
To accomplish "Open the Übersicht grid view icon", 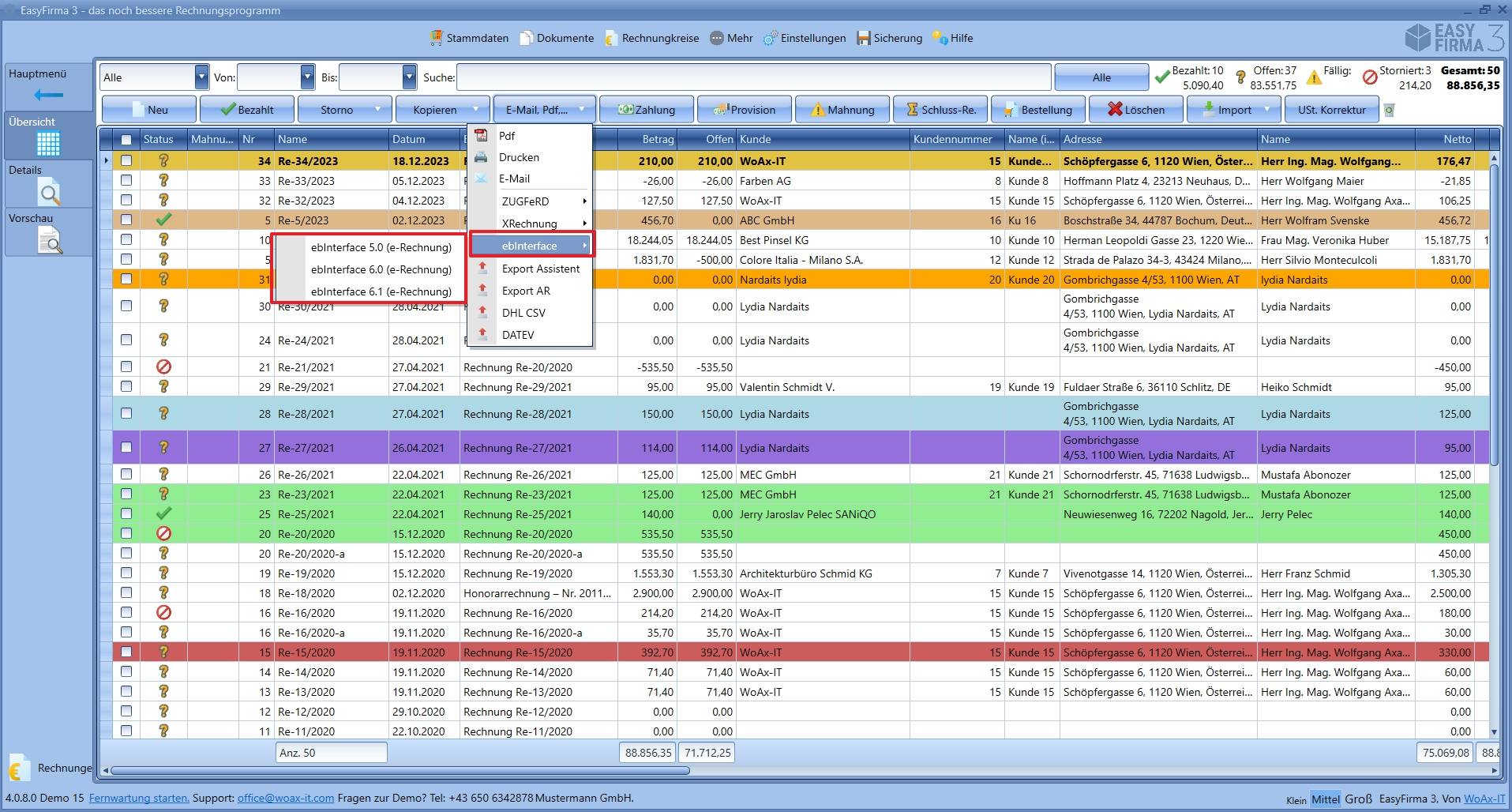I will click(48, 144).
